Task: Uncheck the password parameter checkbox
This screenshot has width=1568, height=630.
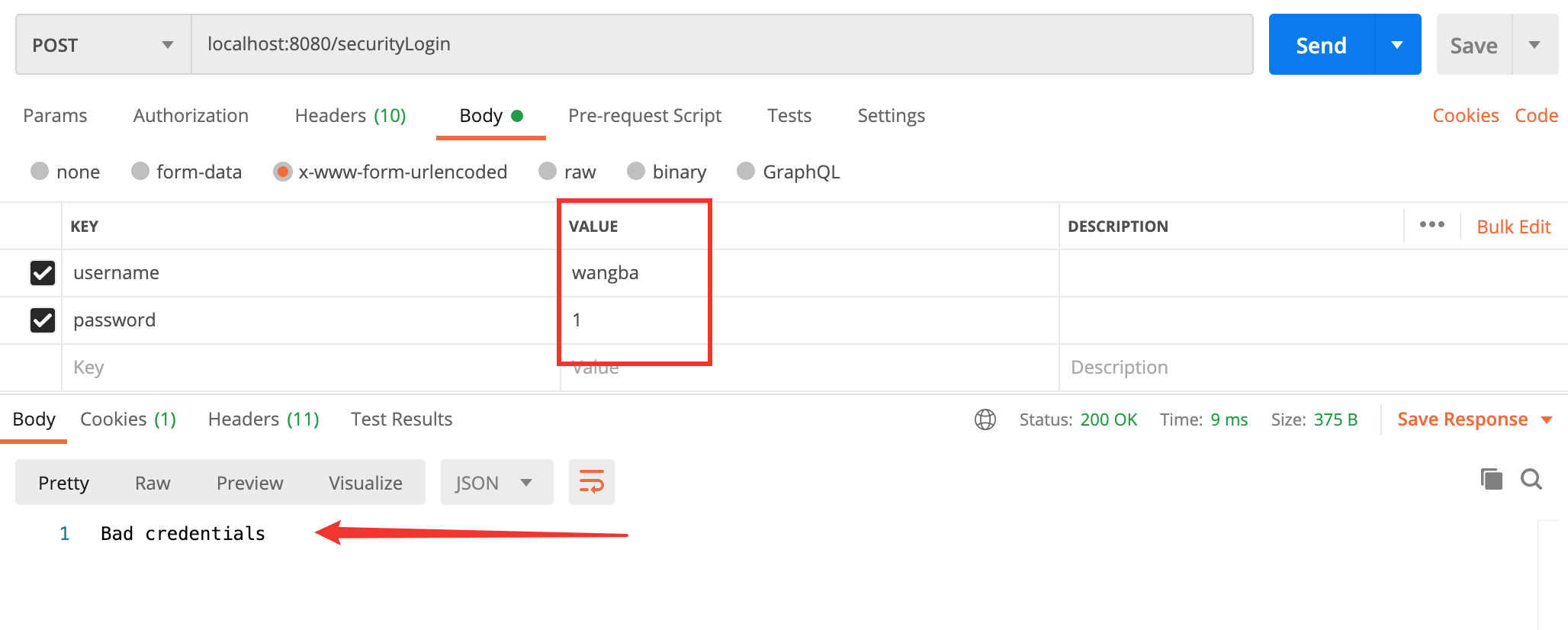Action: (x=43, y=320)
